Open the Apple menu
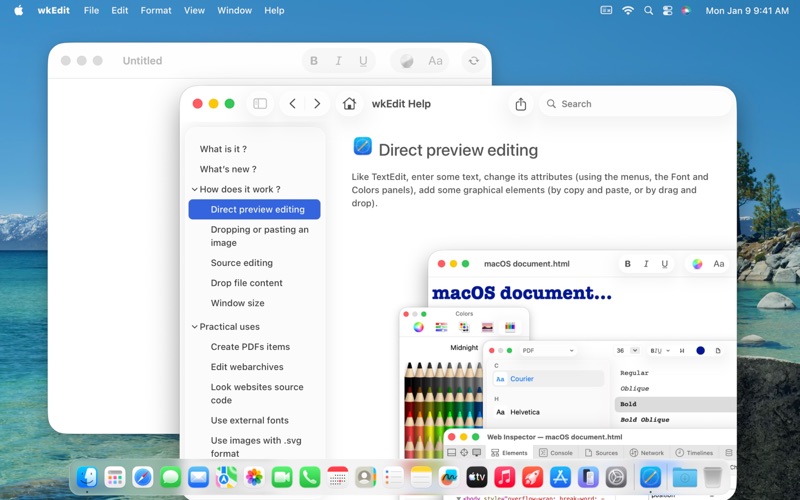Screen dimensions: 800x500 pyautogui.click(x=19, y=10)
